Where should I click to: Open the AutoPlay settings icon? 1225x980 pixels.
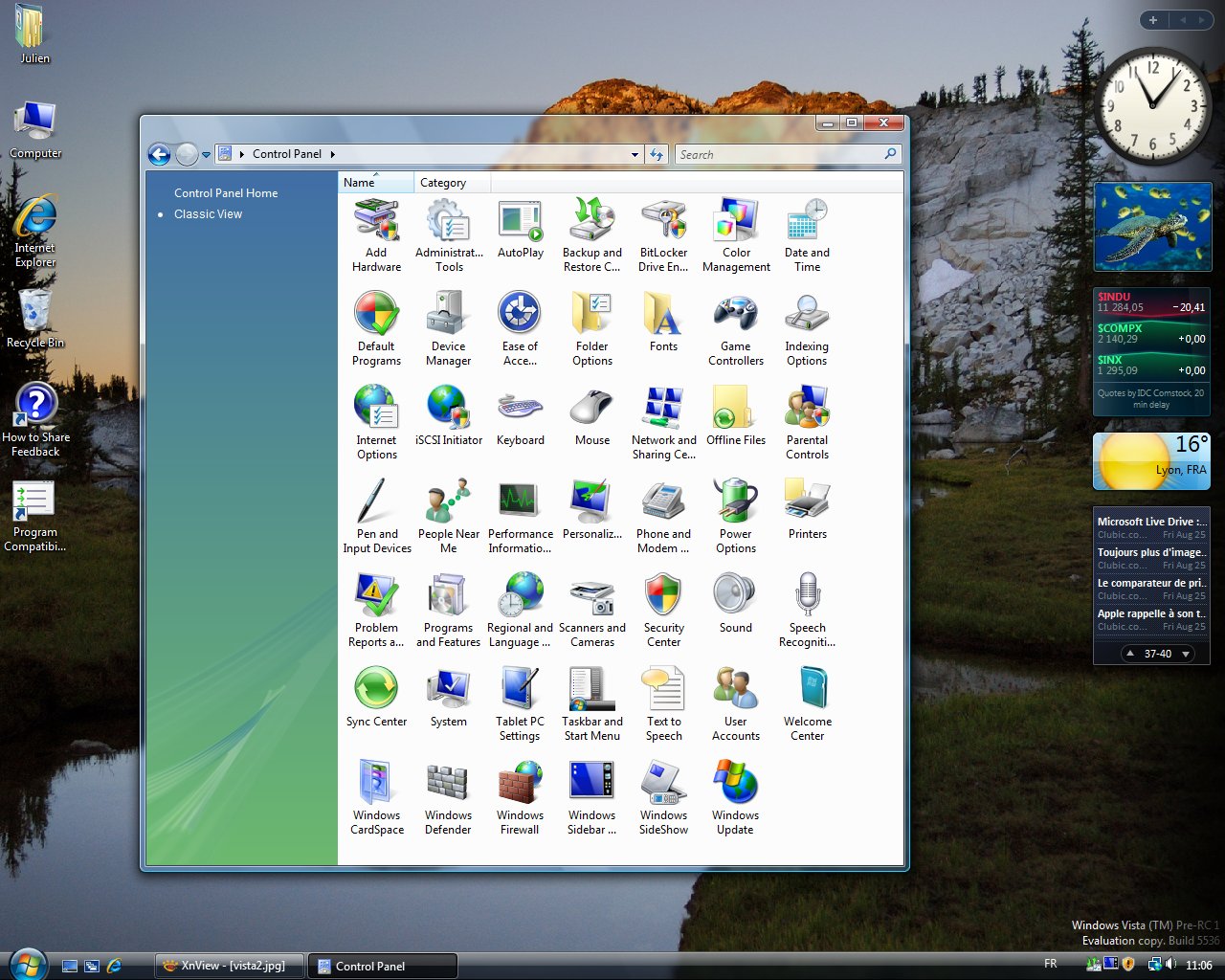click(520, 229)
